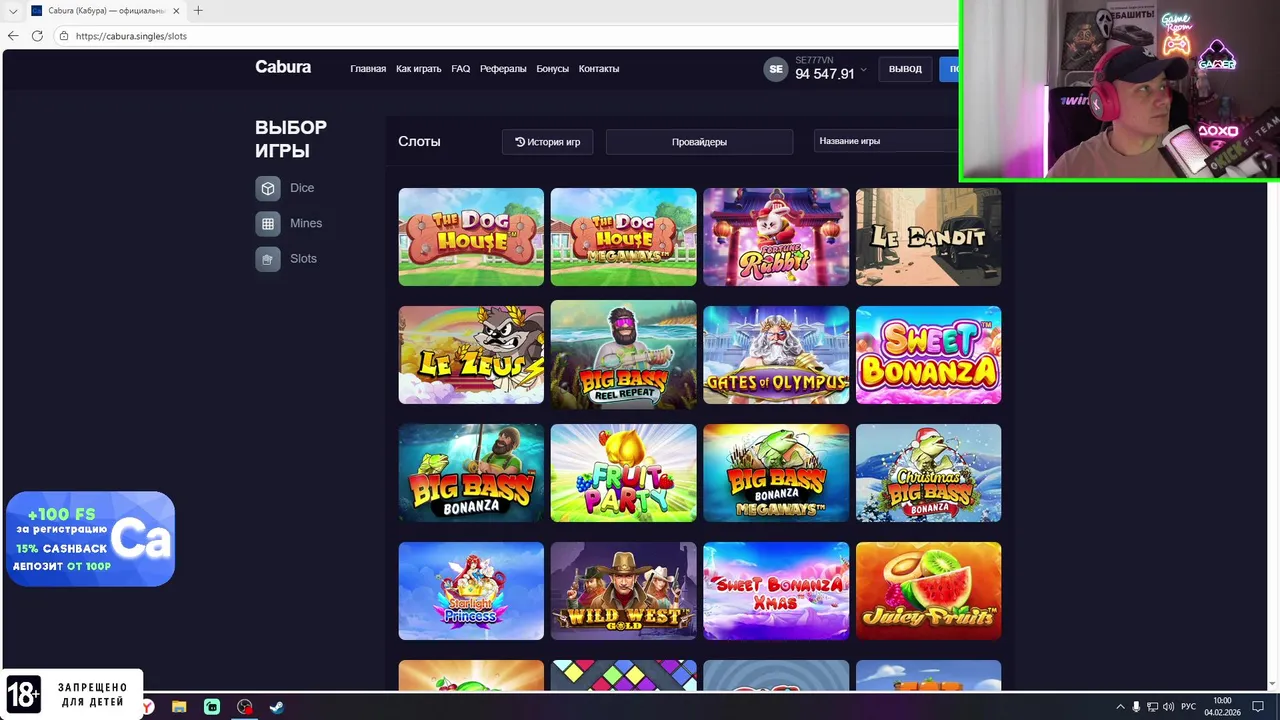The height and width of the screenshot is (720, 1280).
Task: Click the Slots icon in sidebar
Action: point(268,259)
